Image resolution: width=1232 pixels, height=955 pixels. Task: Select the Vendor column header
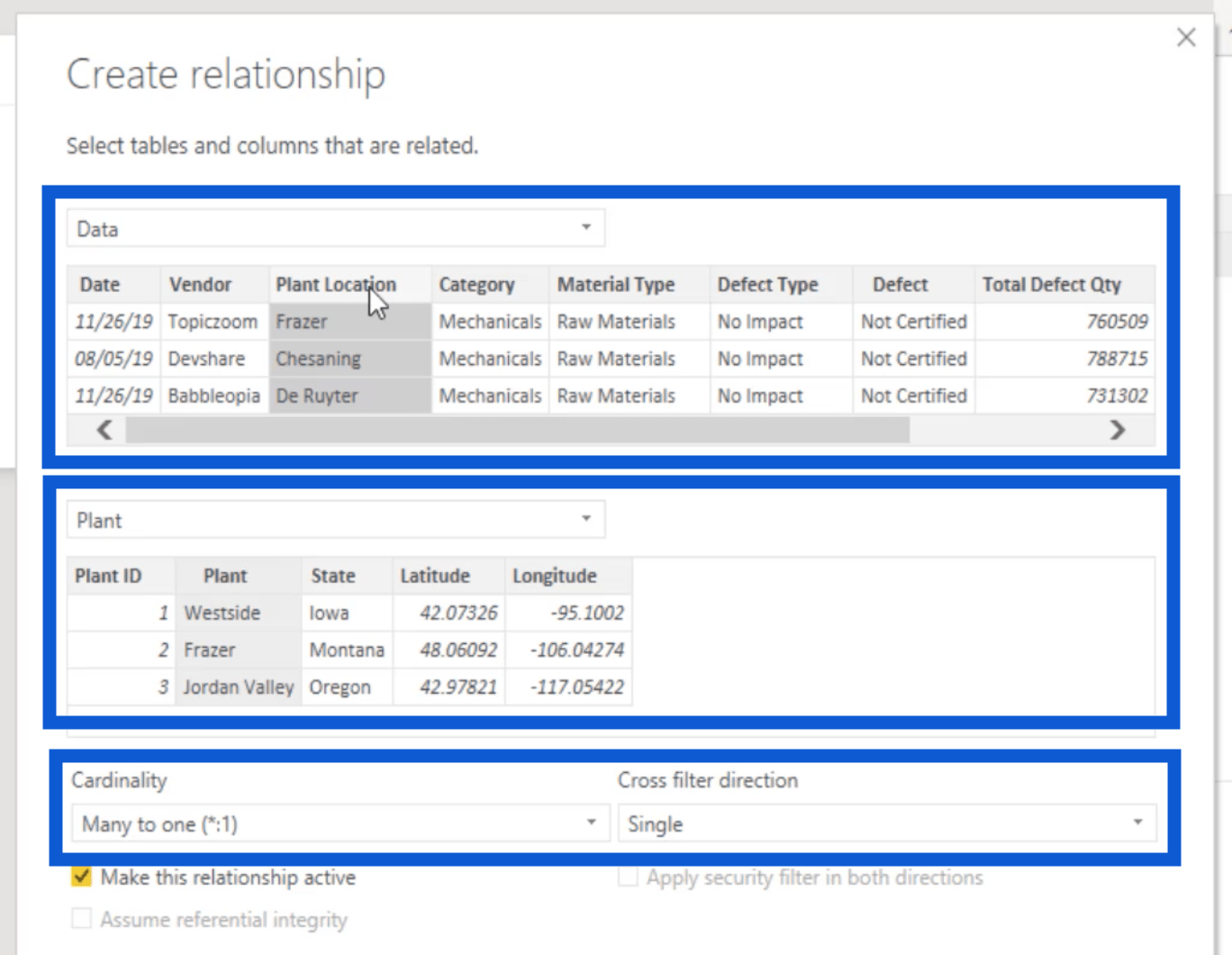[x=200, y=285]
